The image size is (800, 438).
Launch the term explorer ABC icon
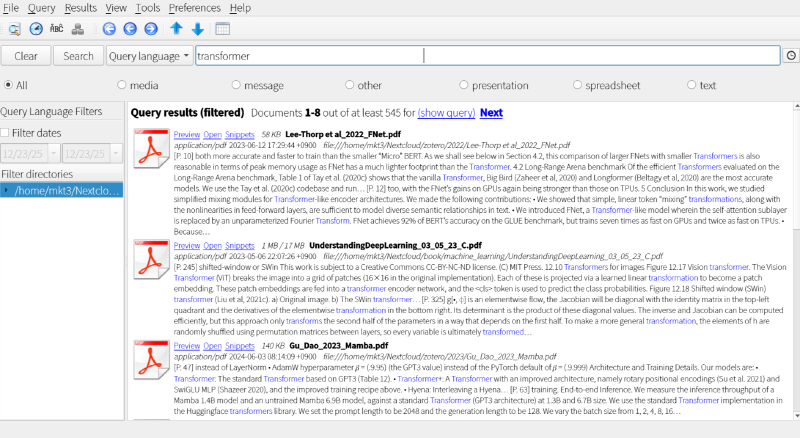pos(57,28)
